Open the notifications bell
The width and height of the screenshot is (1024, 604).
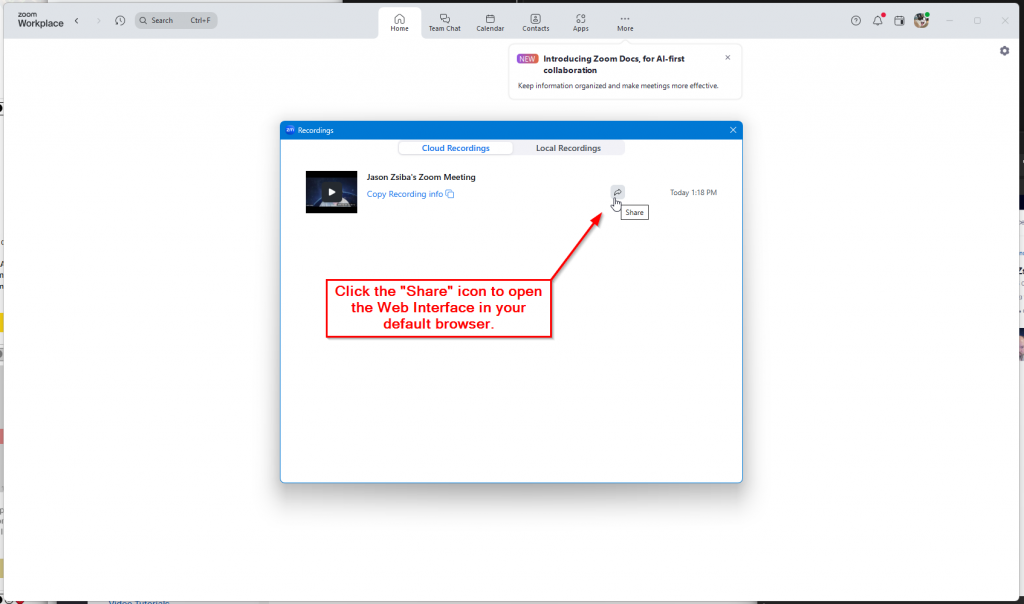(878, 20)
